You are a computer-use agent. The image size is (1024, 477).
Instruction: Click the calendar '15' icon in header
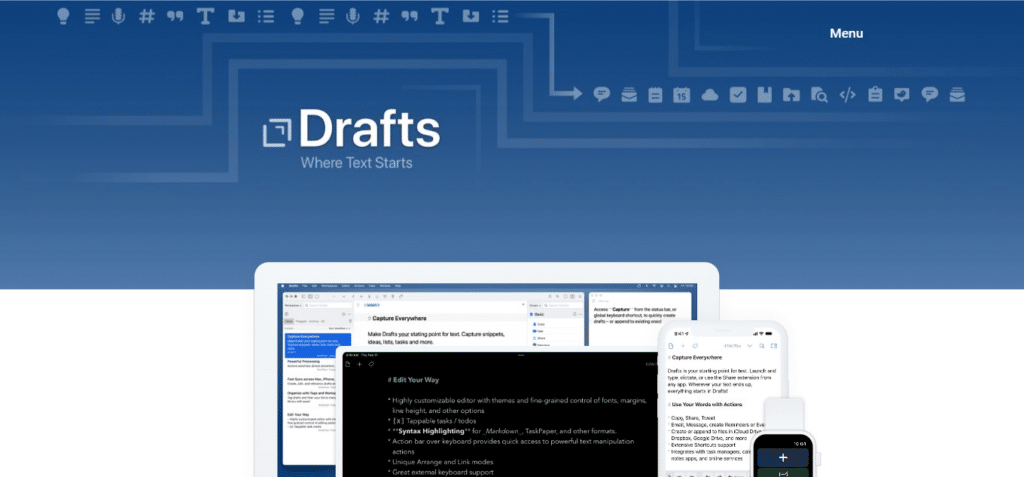(x=682, y=95)
